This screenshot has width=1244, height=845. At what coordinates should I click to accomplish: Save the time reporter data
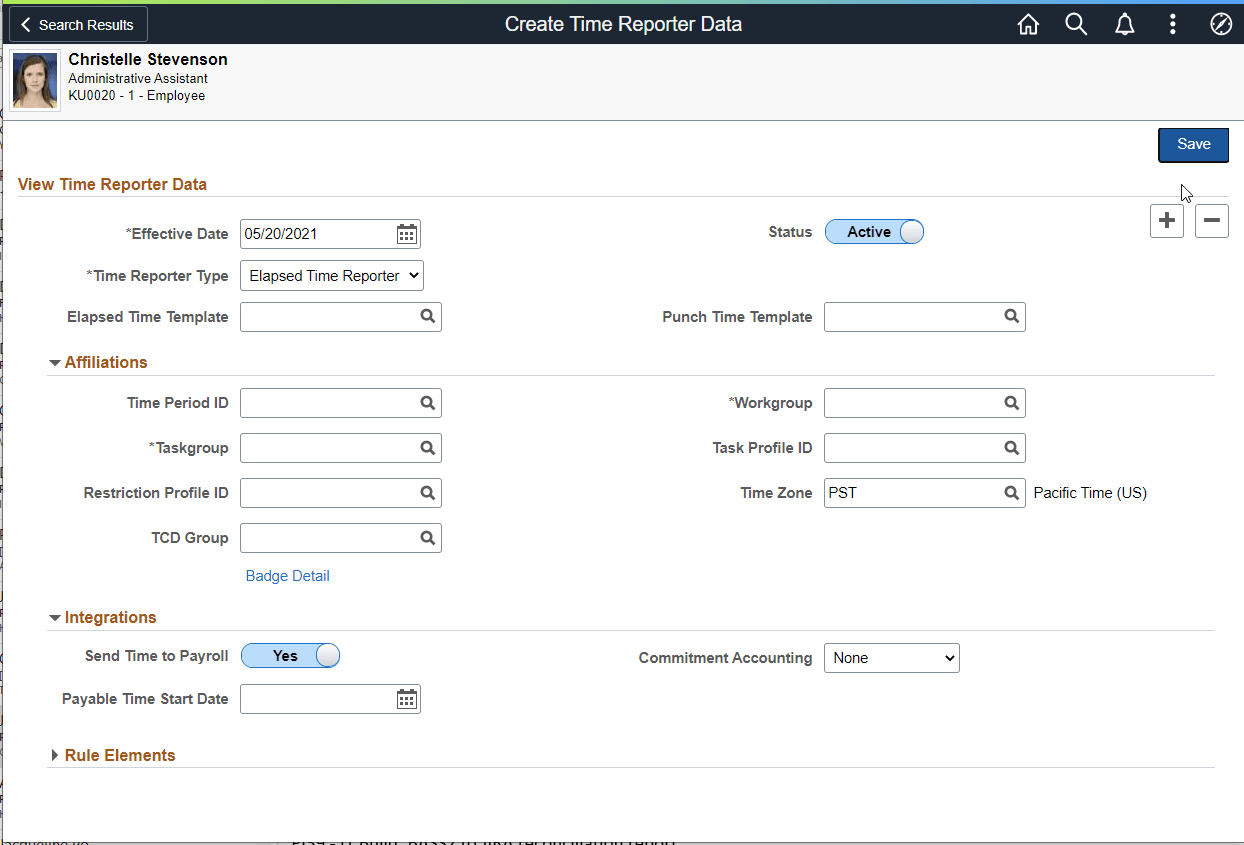click(1193, 144)
